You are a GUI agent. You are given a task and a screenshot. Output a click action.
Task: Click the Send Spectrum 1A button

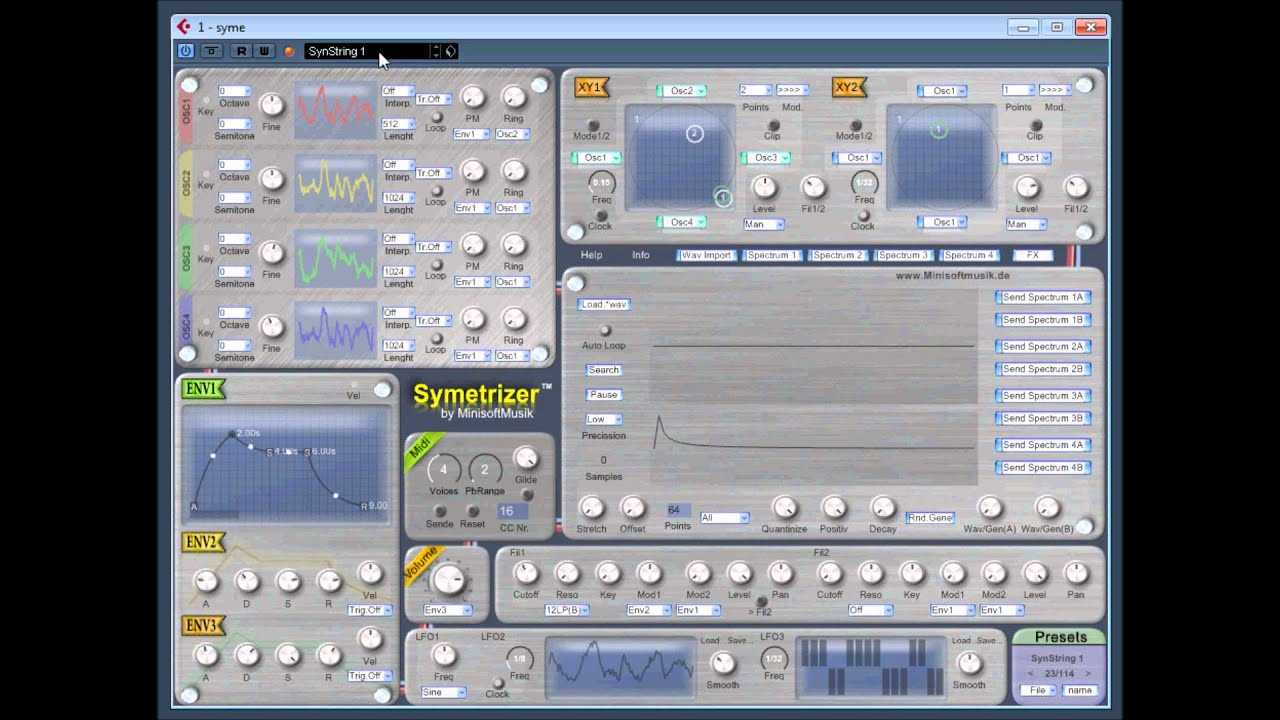coord(1043,297)
